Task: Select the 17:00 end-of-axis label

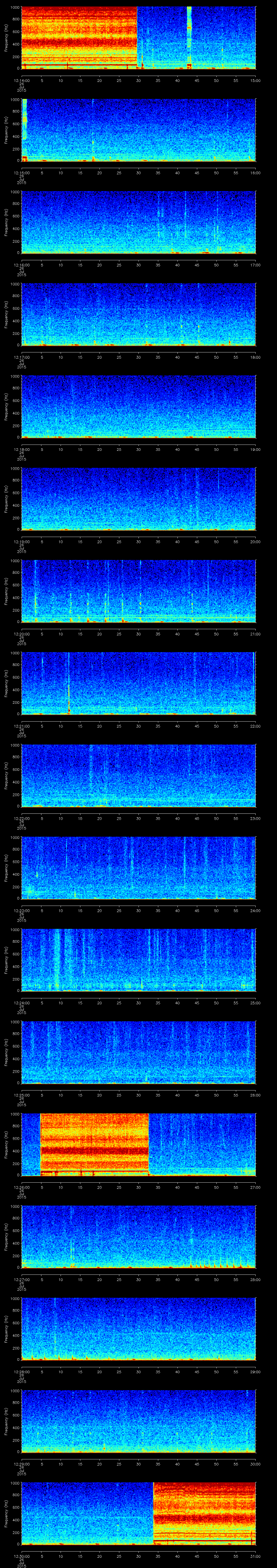Action: (x=256, y=265)
